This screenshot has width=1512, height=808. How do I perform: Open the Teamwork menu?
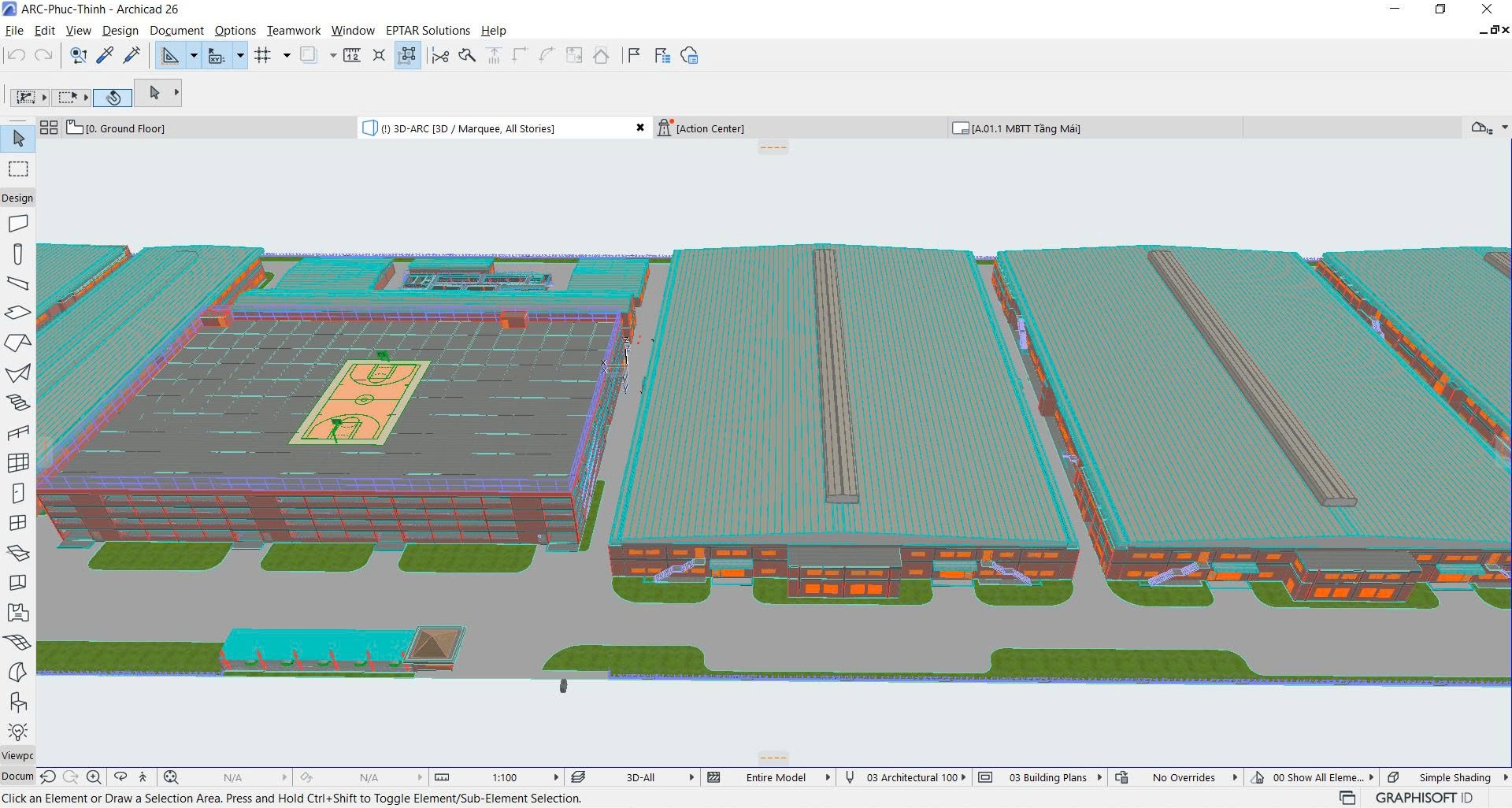point(293,31)
